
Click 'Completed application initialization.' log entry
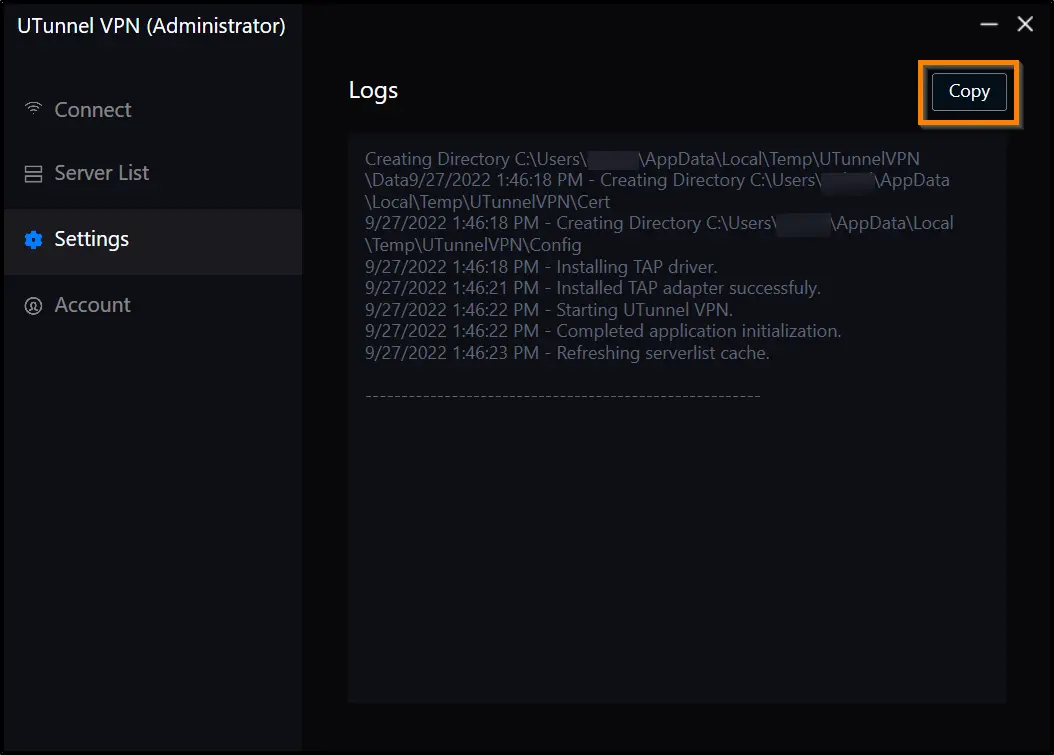pyautogui.click(x=603, y=331)
